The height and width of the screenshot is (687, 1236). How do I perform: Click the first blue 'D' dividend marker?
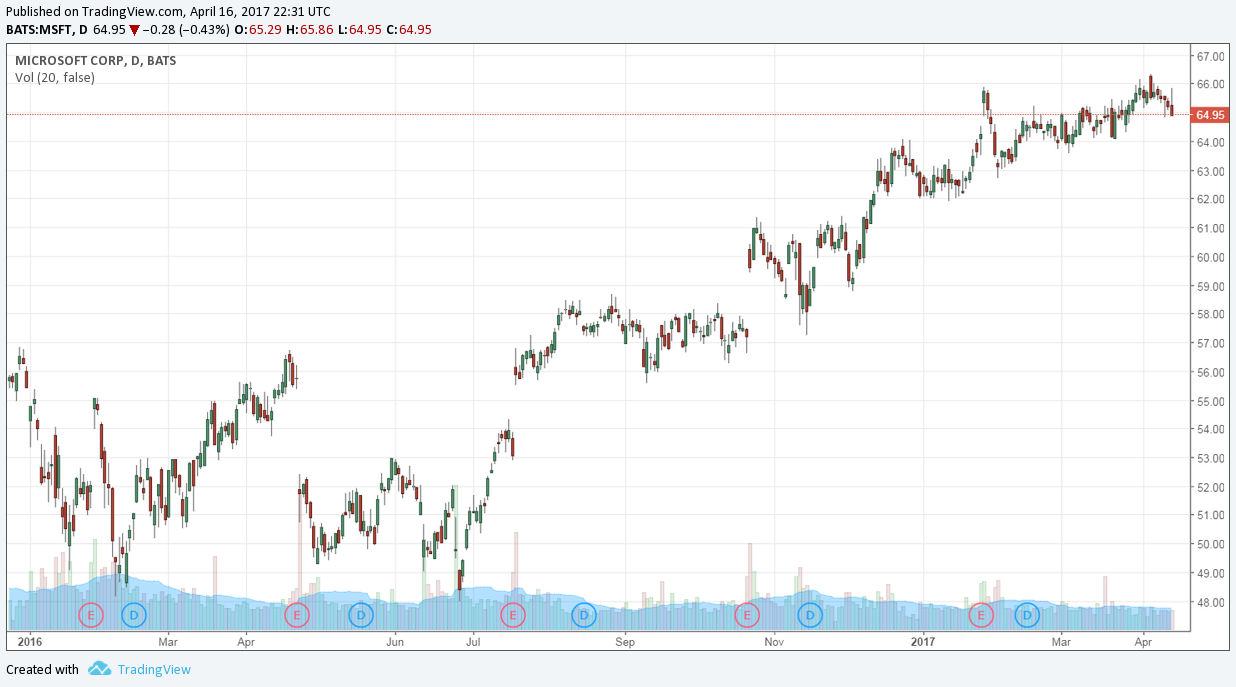133,615
